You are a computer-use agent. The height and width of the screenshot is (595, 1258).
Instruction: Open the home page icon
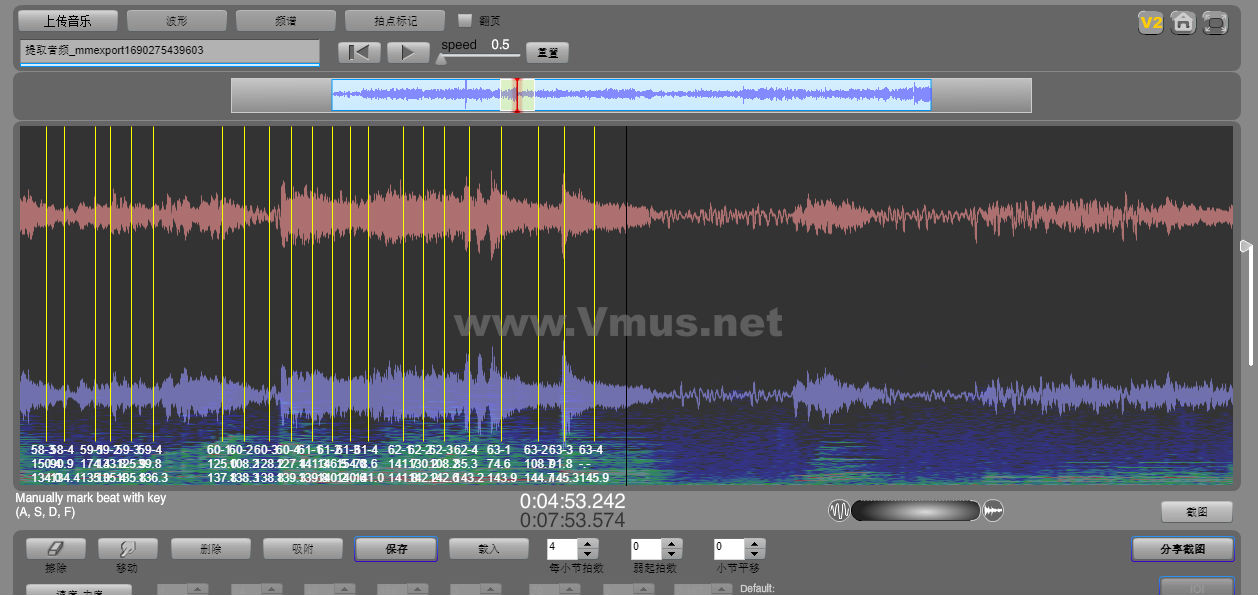coord(1183,22)
